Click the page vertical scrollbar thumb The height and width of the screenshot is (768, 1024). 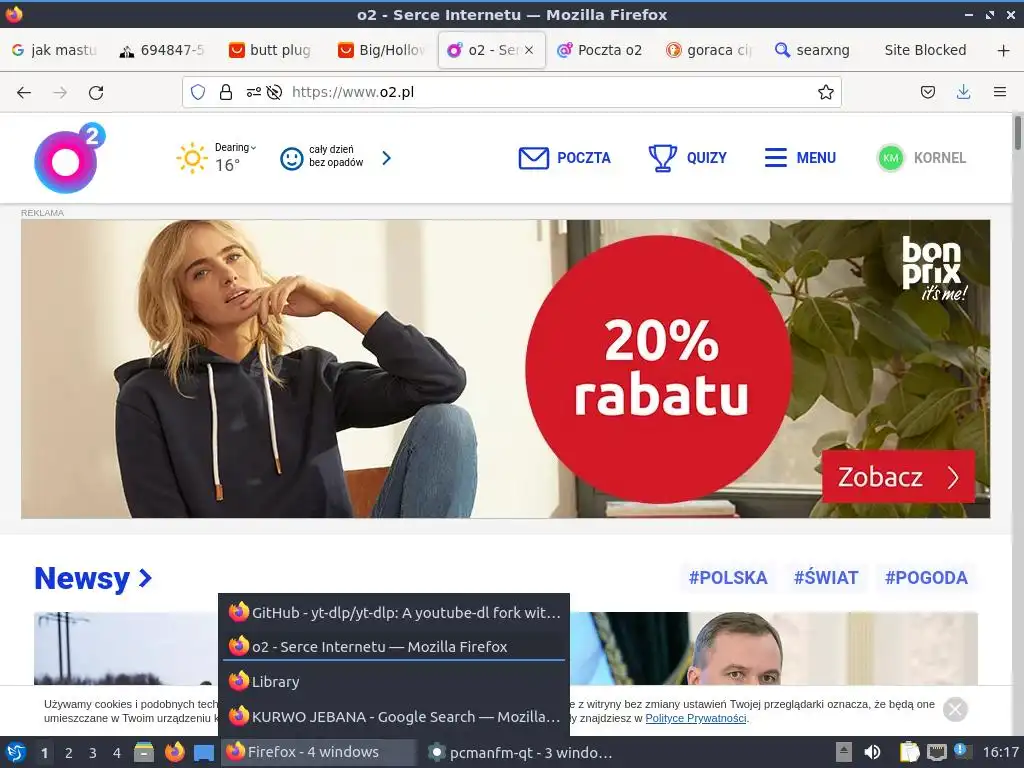pyautogui.click(x=1017, y=133)
